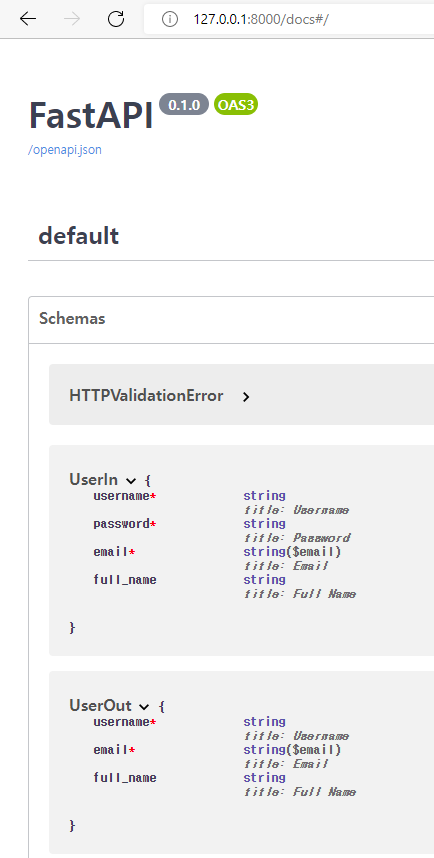
Task: Open the /openapi.json link
Action: (65, 150)
